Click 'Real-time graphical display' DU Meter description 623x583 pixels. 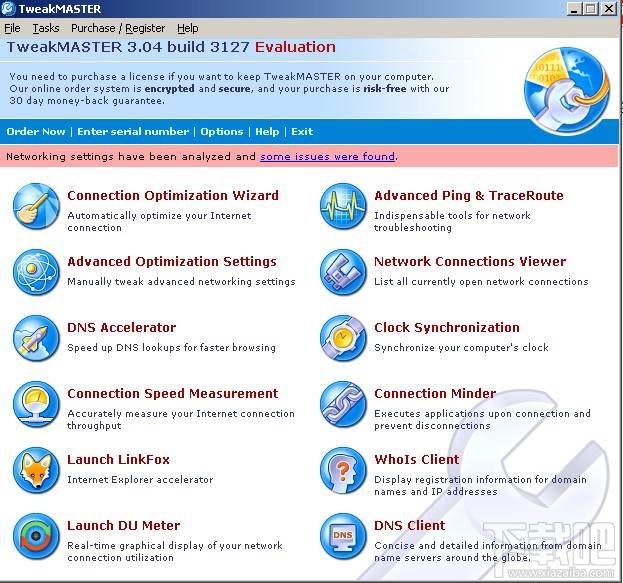(175, 551)
